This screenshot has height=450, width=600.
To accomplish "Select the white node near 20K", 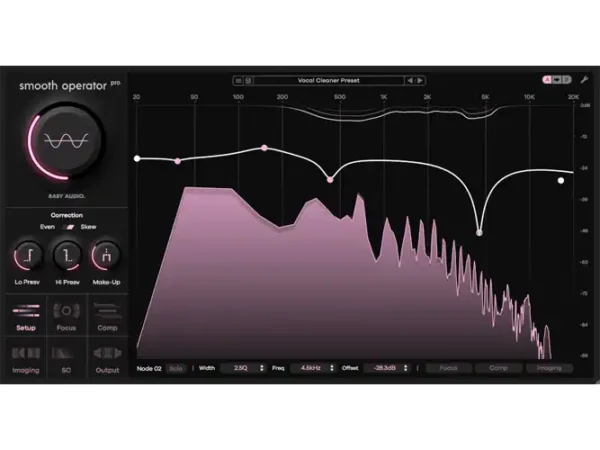I will click(x=561, y=180).
